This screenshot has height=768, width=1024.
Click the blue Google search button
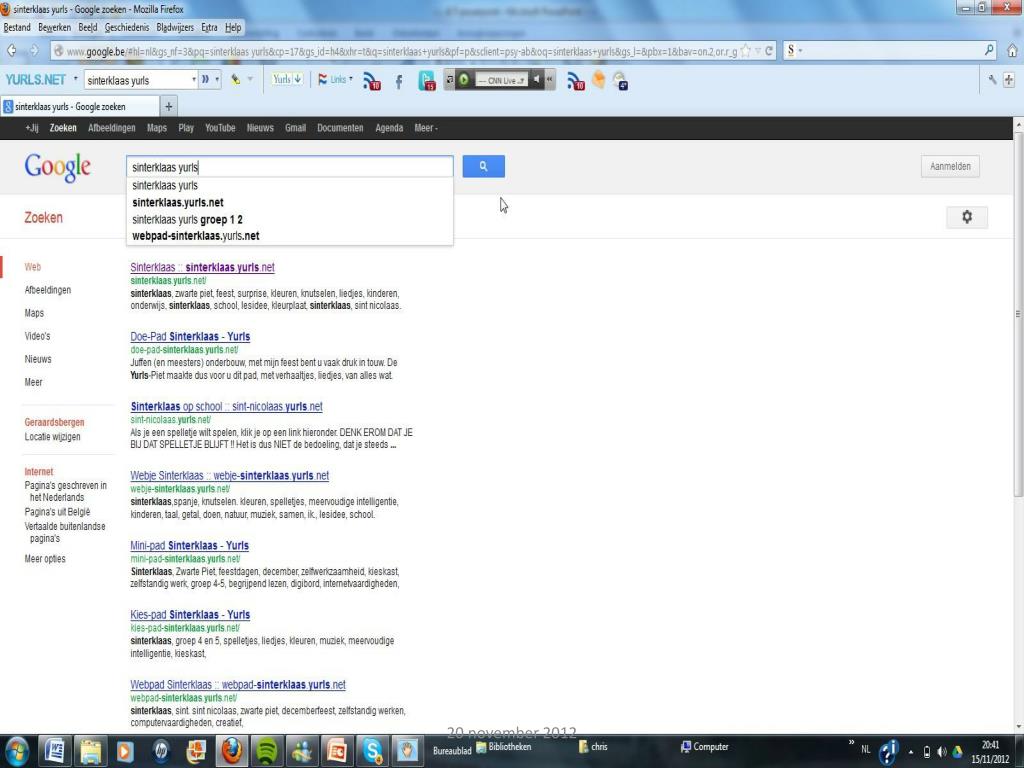tap(483, 167)
